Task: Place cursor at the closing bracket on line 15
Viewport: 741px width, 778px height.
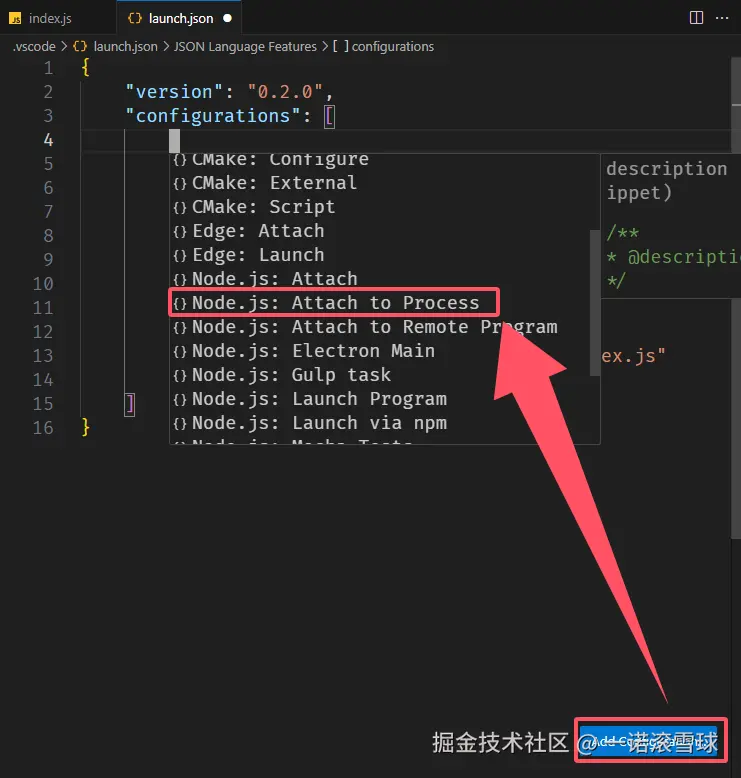Action: coord(130,404)
